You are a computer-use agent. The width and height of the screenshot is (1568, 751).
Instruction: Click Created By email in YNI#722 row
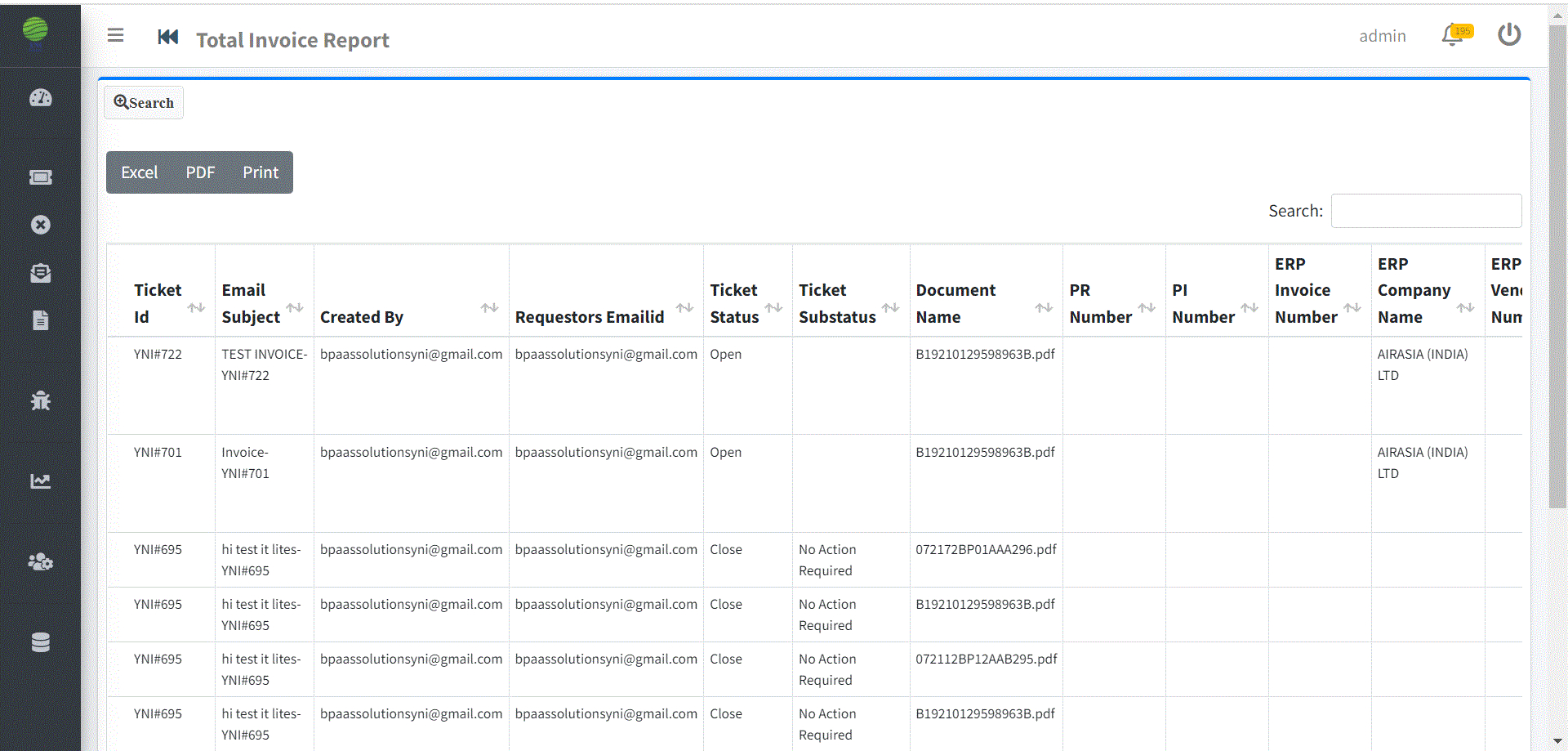[x=412, y=355]
